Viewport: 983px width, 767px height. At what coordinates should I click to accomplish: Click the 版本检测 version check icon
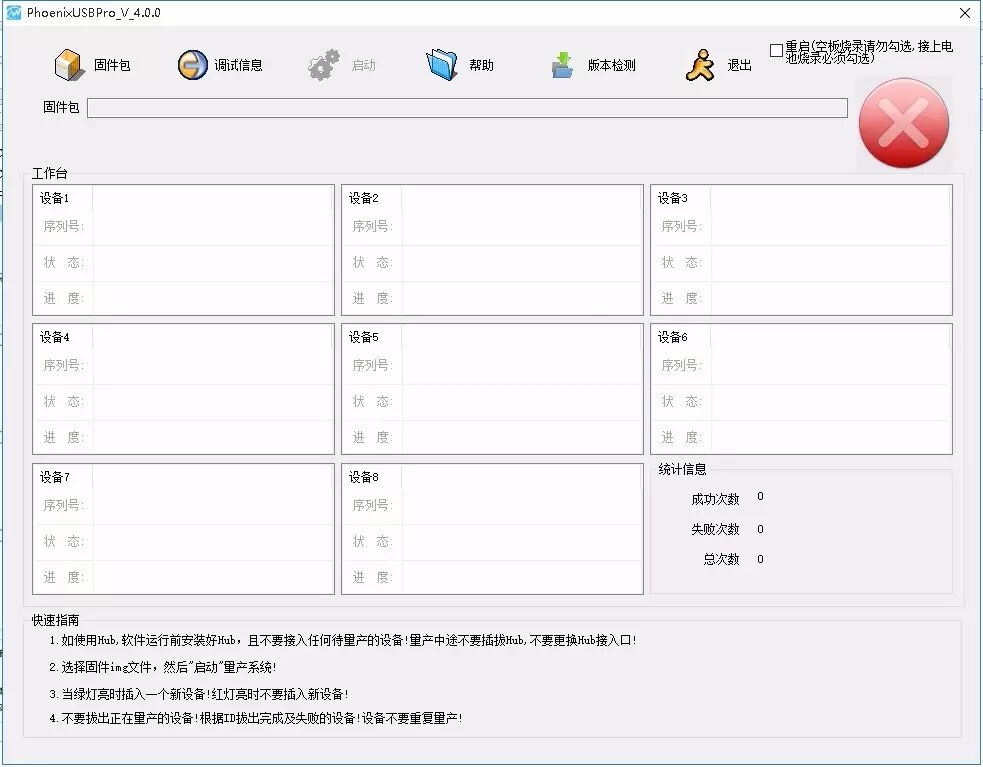[562, 65]
